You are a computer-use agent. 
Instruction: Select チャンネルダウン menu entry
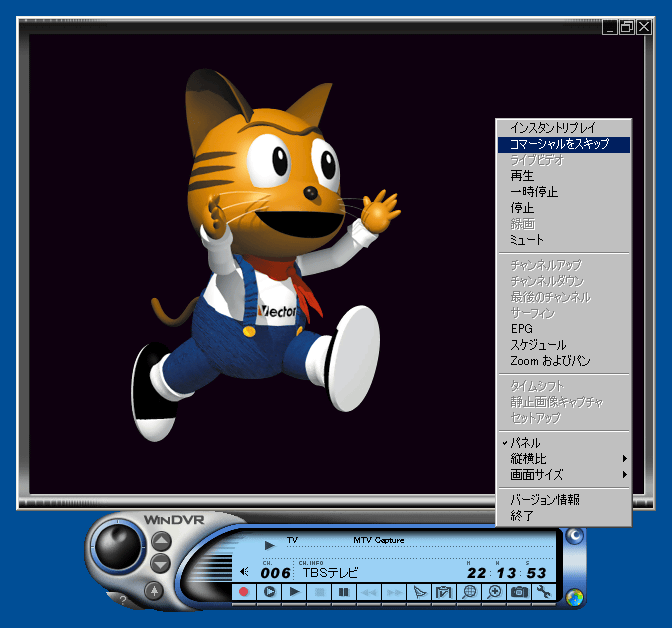coord(564,281)
